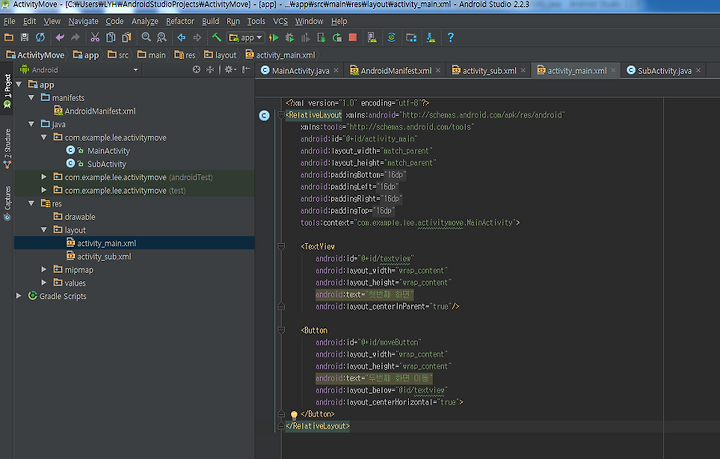This screenshot has width=720, height=459.
Task: Open Replace with the second magnifier icon
Action: pos(162,38)
